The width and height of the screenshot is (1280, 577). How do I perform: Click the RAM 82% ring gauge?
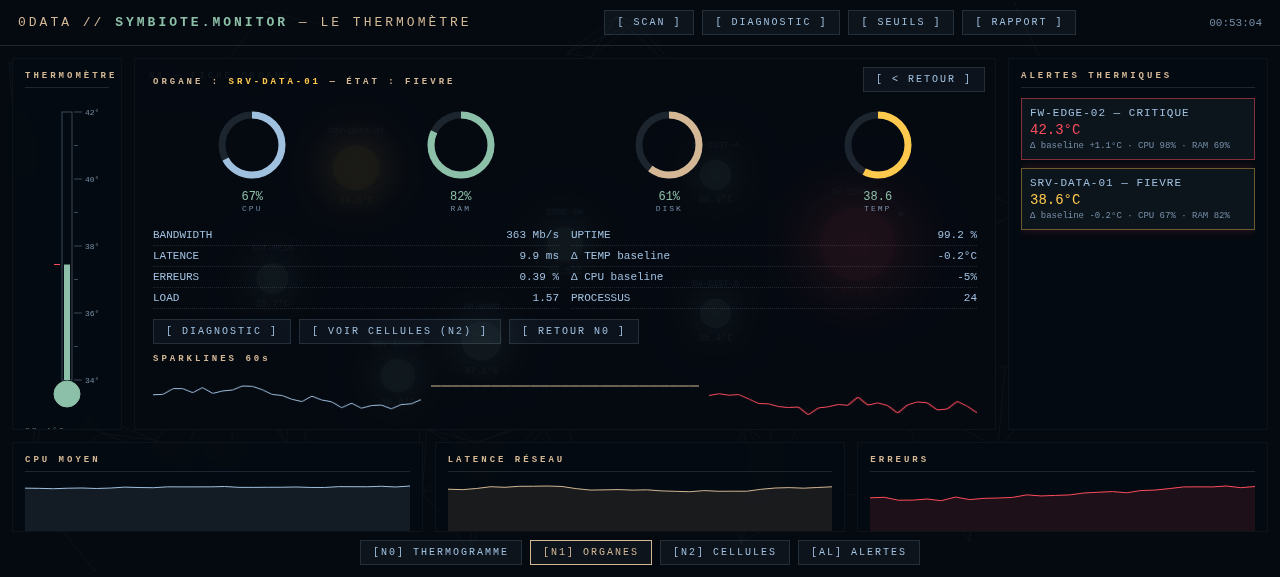pyautogui.click(x=461, y=145)
